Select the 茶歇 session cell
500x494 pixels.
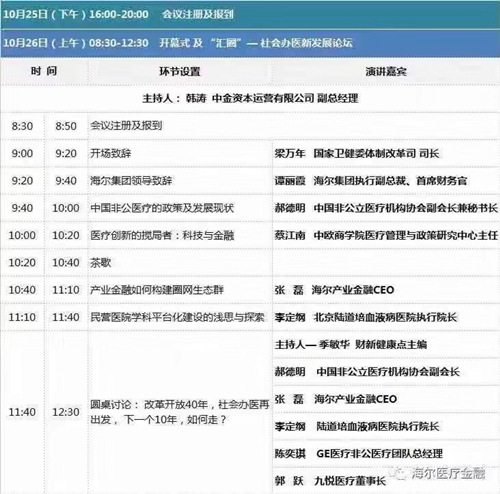coord(180,263)
